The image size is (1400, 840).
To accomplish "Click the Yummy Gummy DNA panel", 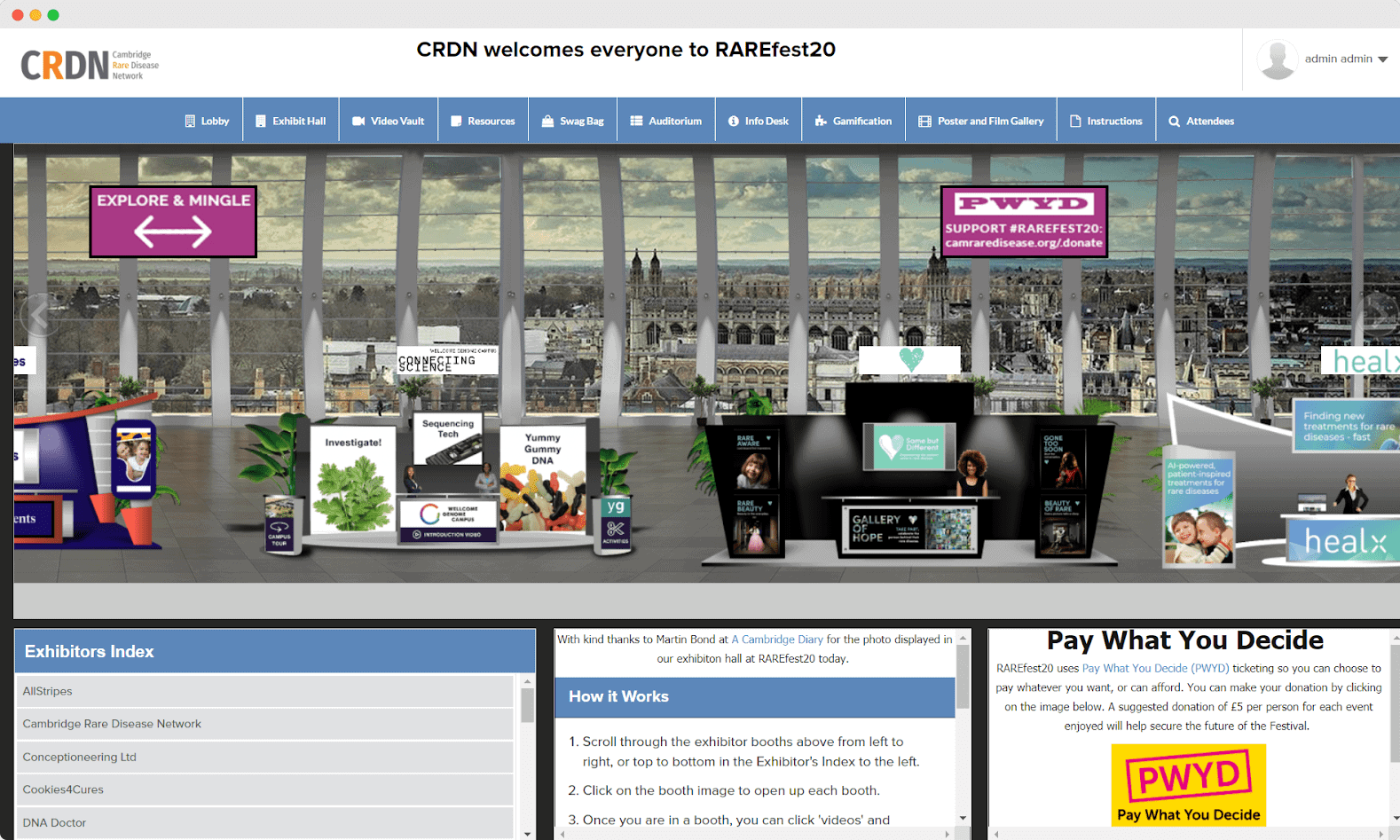I will pos(542,479).
